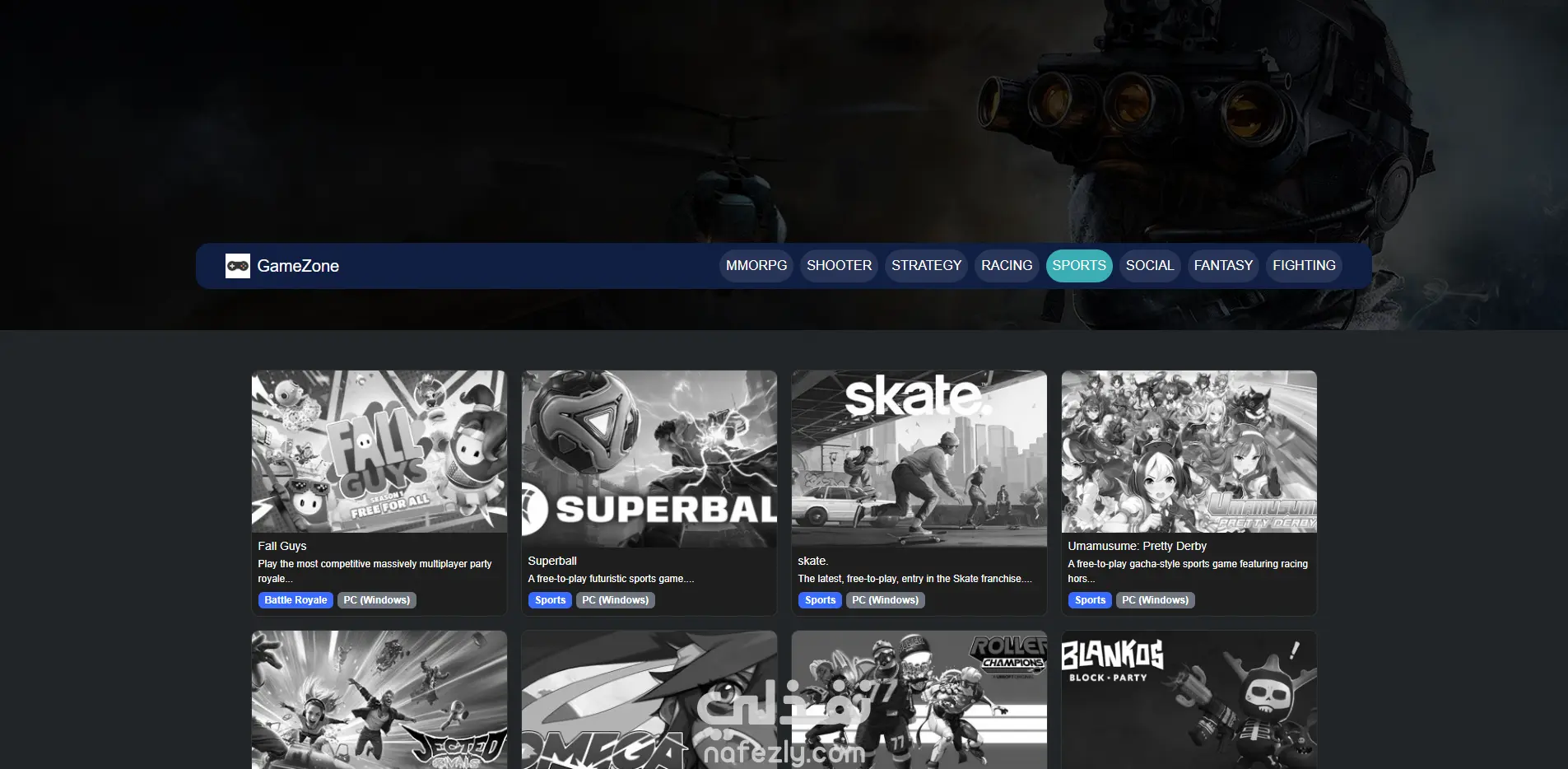Click "The latest, free-to-play, entry..." description

(914, 579)
